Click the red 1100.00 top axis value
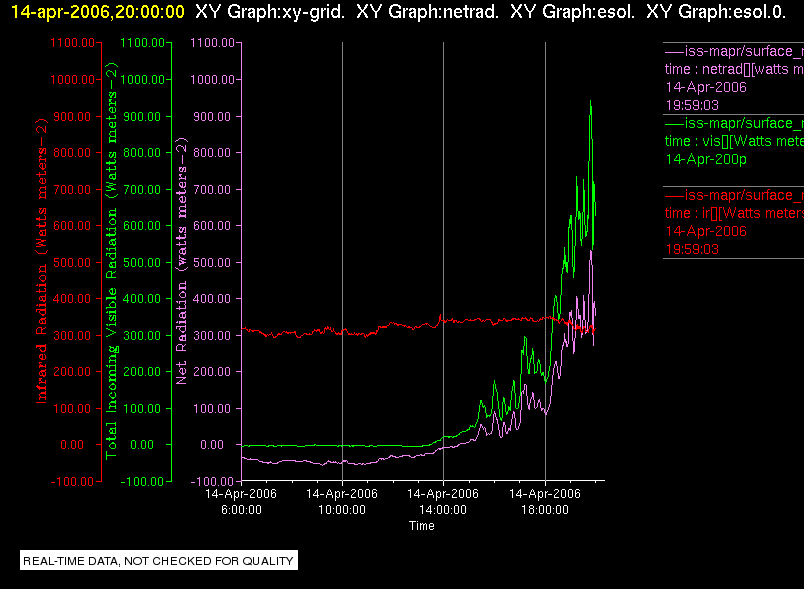 72,43
